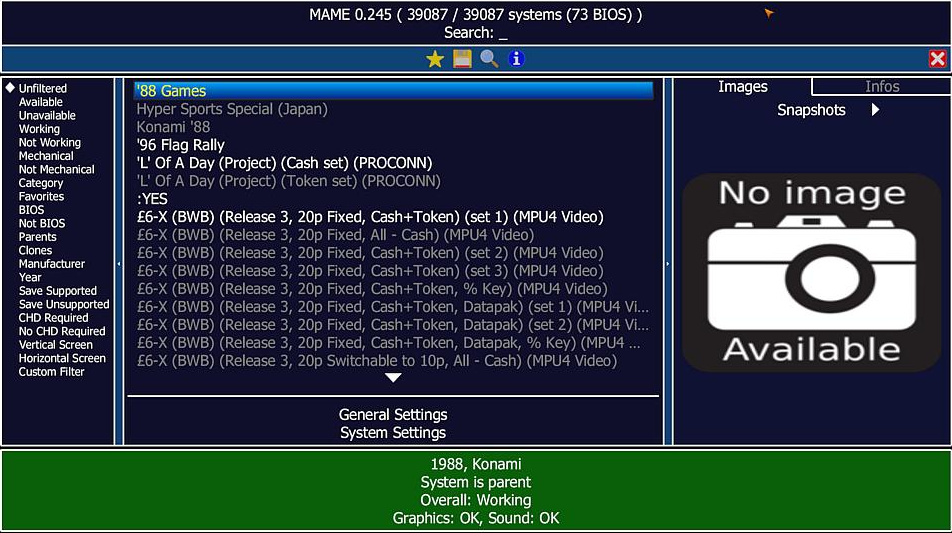Open General Settings

pos(393,414)
